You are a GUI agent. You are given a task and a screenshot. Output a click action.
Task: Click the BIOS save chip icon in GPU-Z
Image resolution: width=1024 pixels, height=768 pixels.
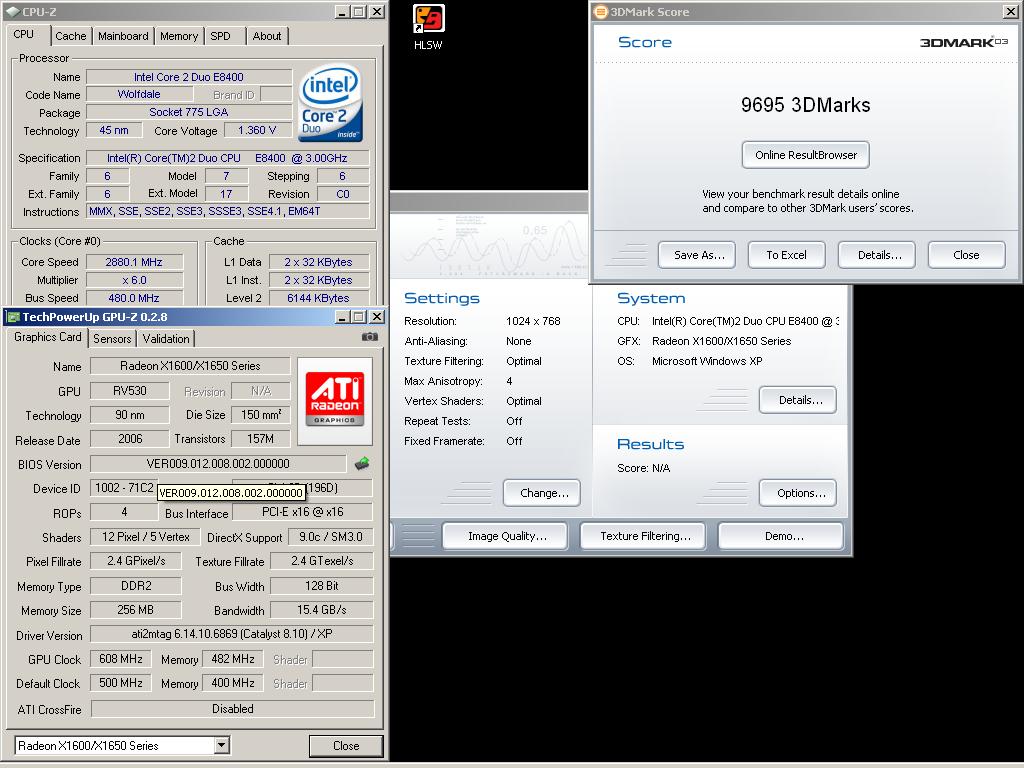pyautogui.click(x=362, y=464)
